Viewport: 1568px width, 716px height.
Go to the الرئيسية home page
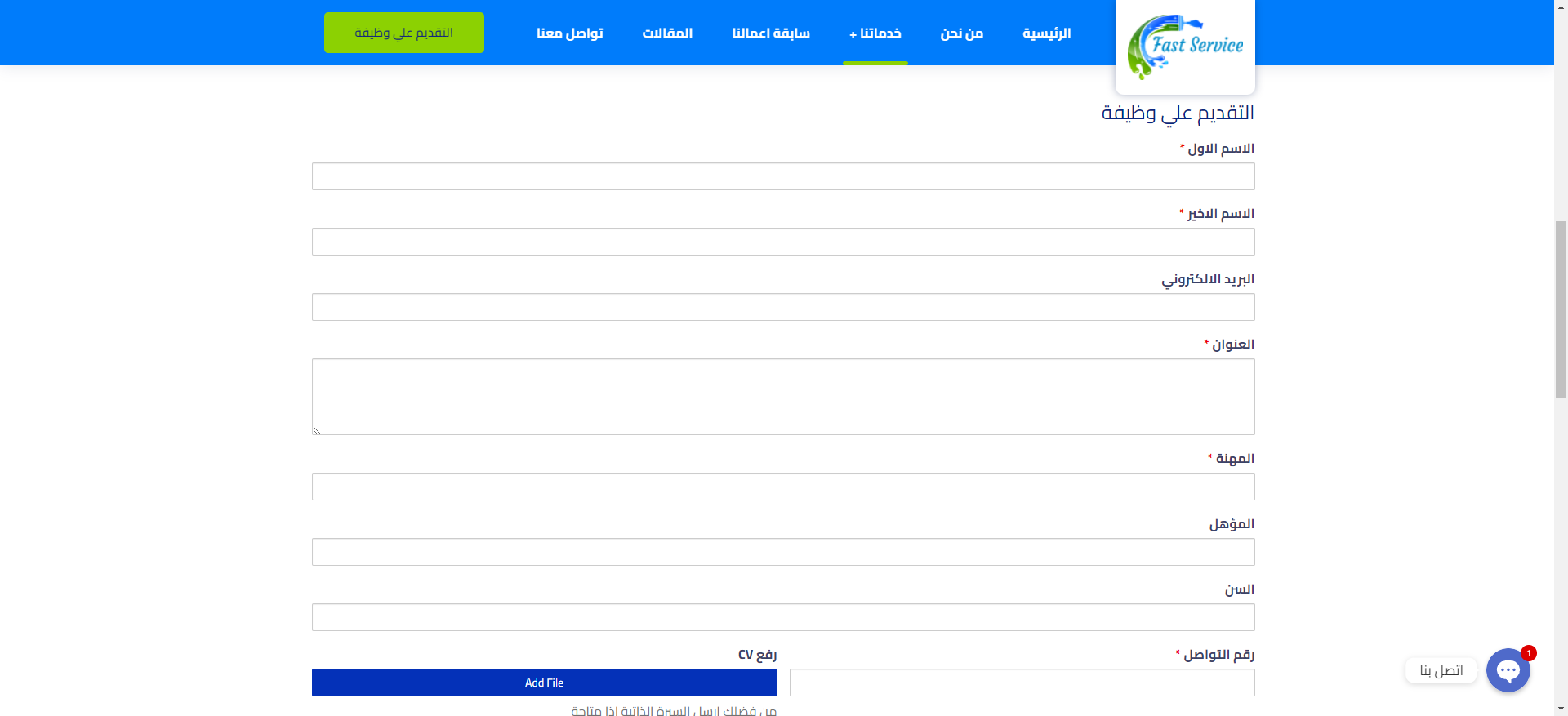pos(1046,33)
